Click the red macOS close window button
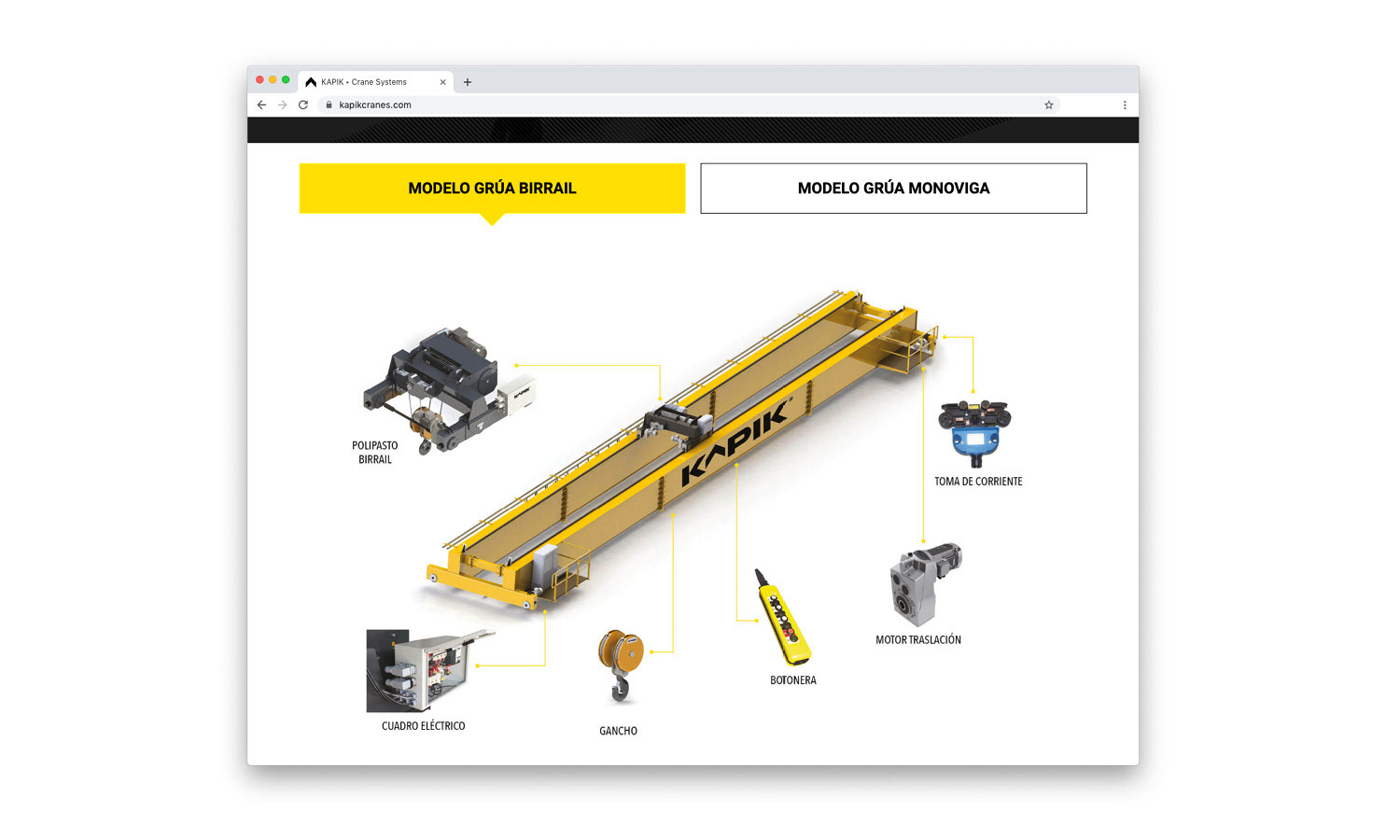1400x840 pixels. (x=259, y=80)
